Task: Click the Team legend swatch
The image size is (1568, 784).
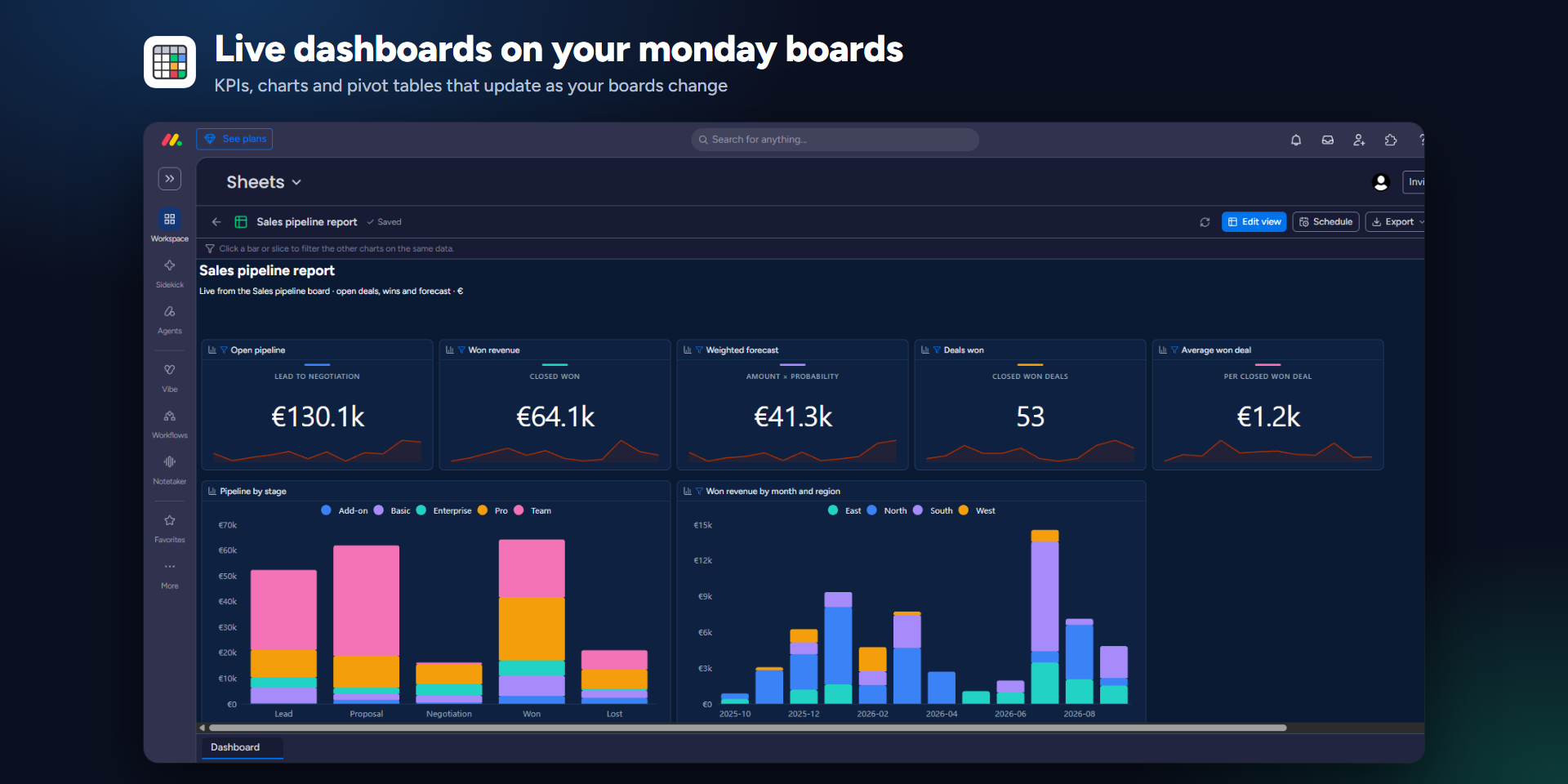Action: pos(519,510)
